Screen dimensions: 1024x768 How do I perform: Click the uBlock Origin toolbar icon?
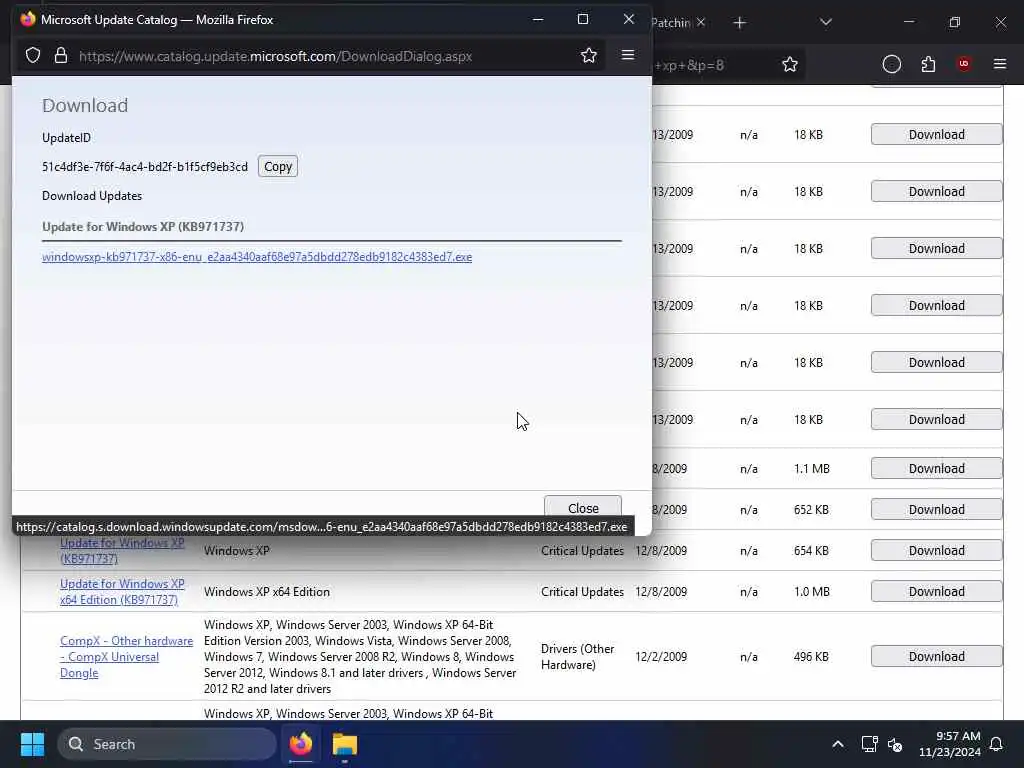pyautogui.click(x=963, y=64)
